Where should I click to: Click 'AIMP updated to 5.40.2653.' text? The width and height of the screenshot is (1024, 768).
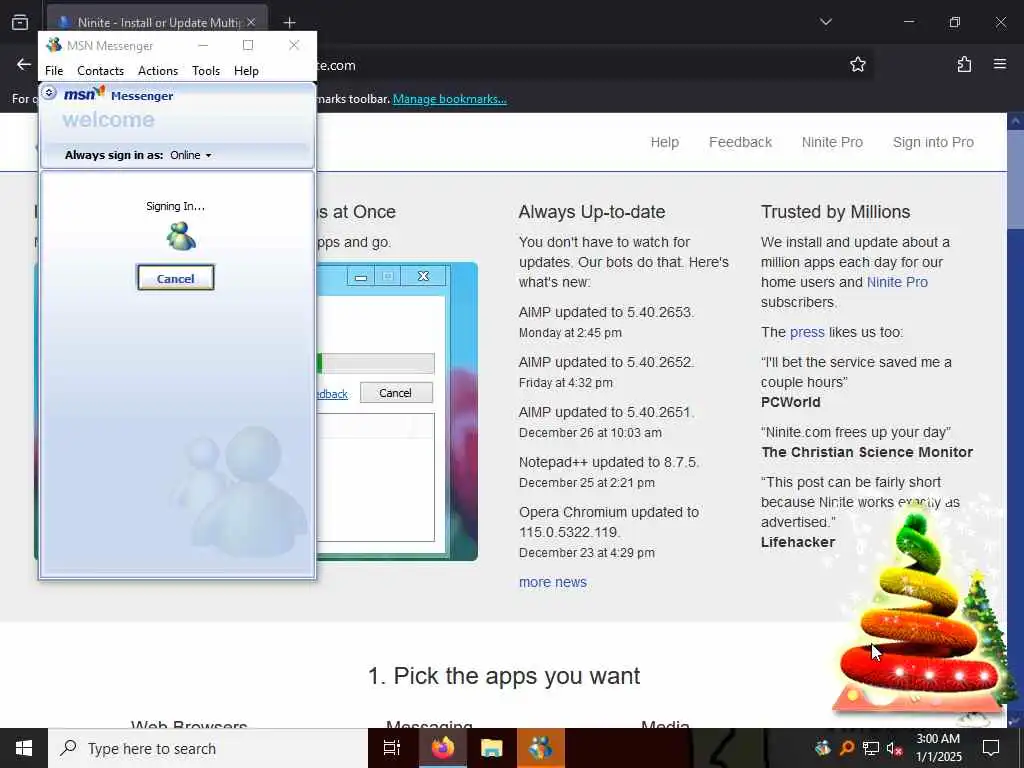point(606,312)
